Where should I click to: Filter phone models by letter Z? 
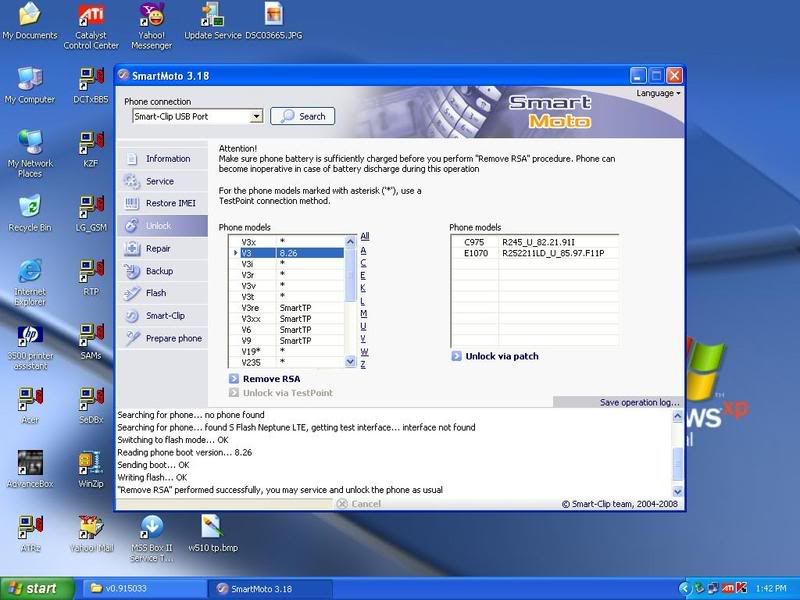(x=363, y=364)
